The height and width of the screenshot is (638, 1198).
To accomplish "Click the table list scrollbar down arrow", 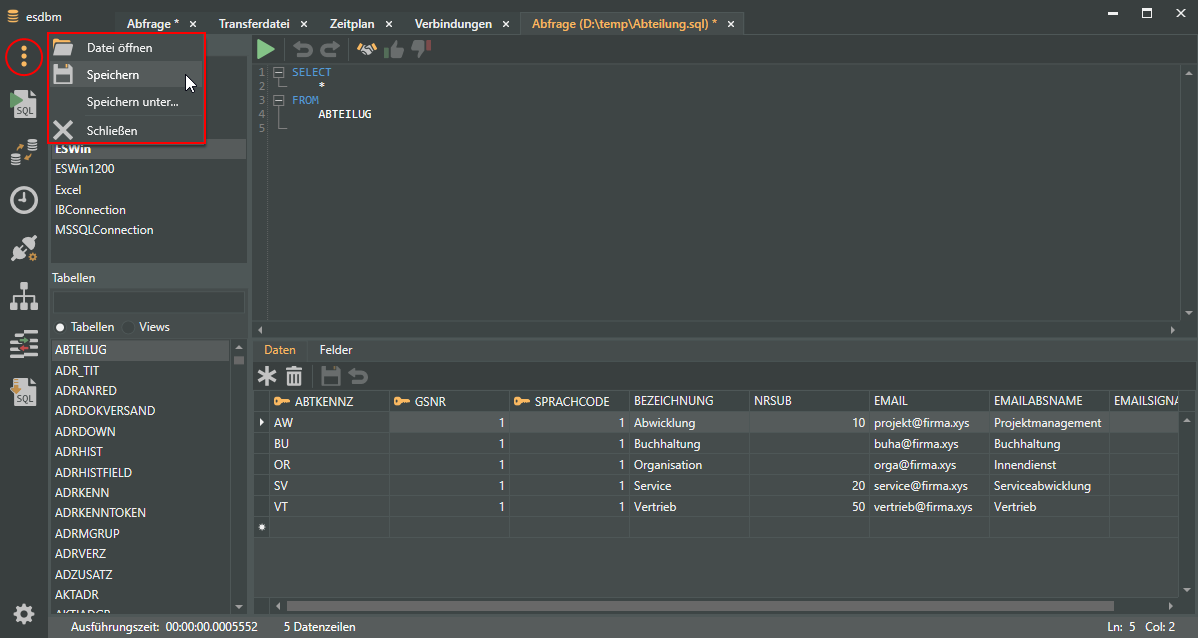I will [239, 607].
